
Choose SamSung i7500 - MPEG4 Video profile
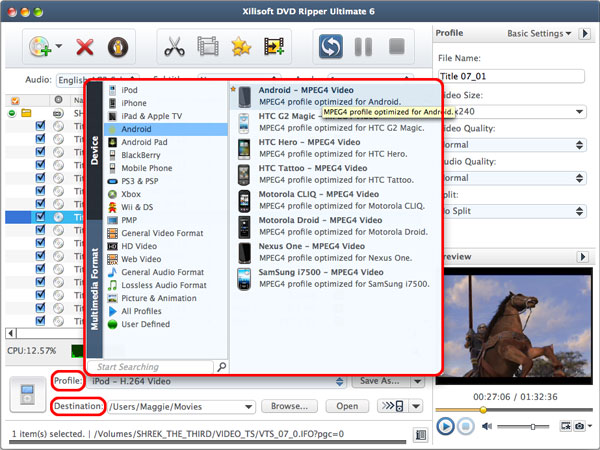335,278
